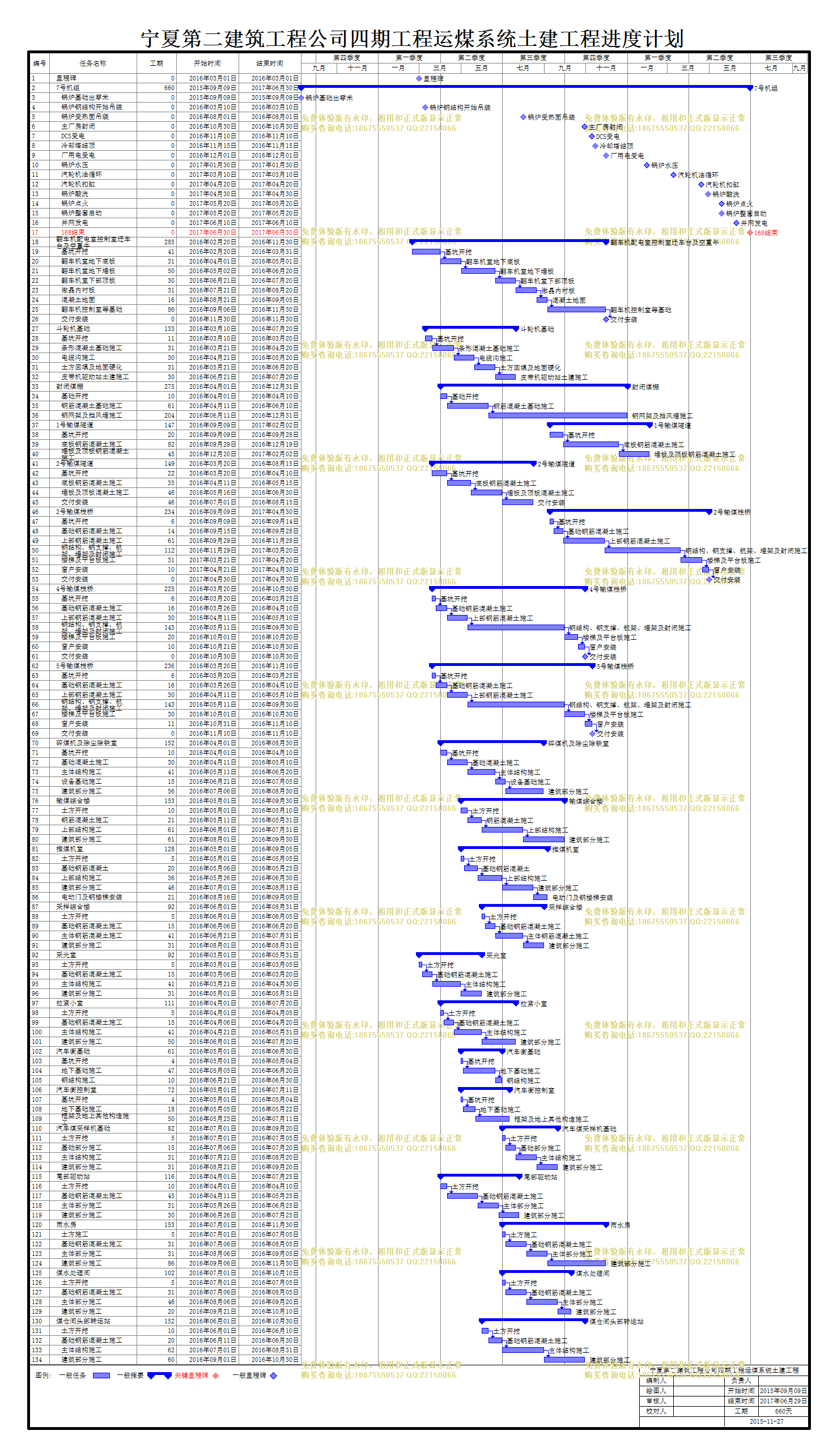Click the 编号 column header
The height and width of the screenshot is (1456, 837).
[x=40, y=63]
